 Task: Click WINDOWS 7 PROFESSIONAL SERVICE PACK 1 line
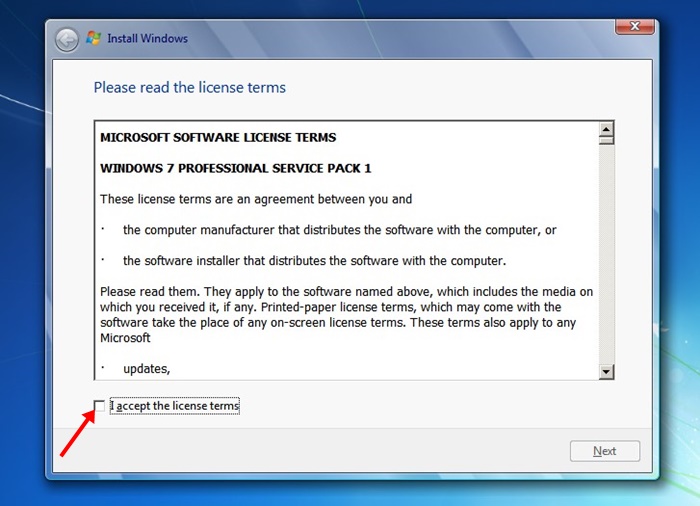coord(235,168)
